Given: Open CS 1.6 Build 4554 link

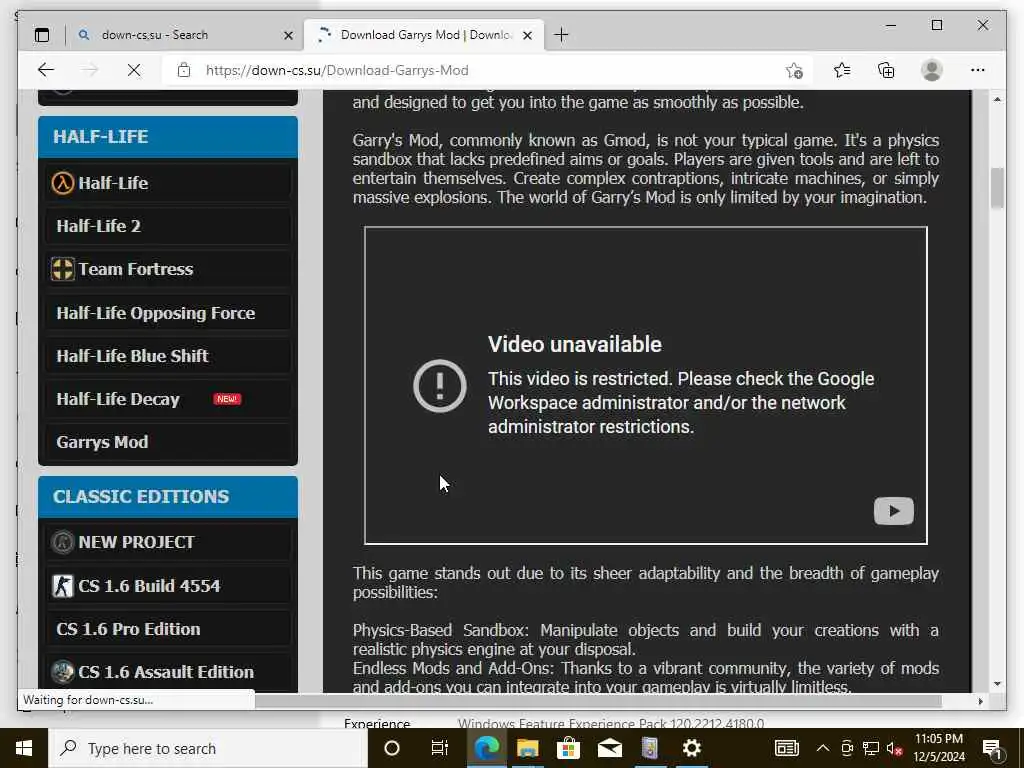Looking at the screenshot, I should point(168,586).
